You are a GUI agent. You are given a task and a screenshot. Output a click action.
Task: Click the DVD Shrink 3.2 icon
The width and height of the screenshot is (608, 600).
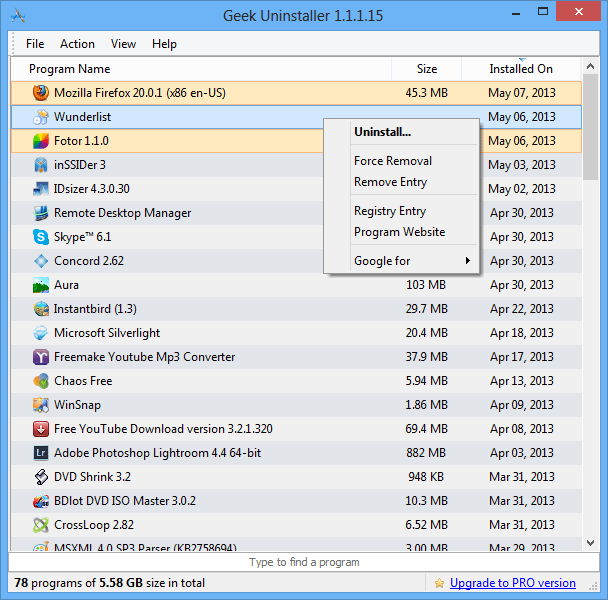pyautogui.click(x=41, y=477)
